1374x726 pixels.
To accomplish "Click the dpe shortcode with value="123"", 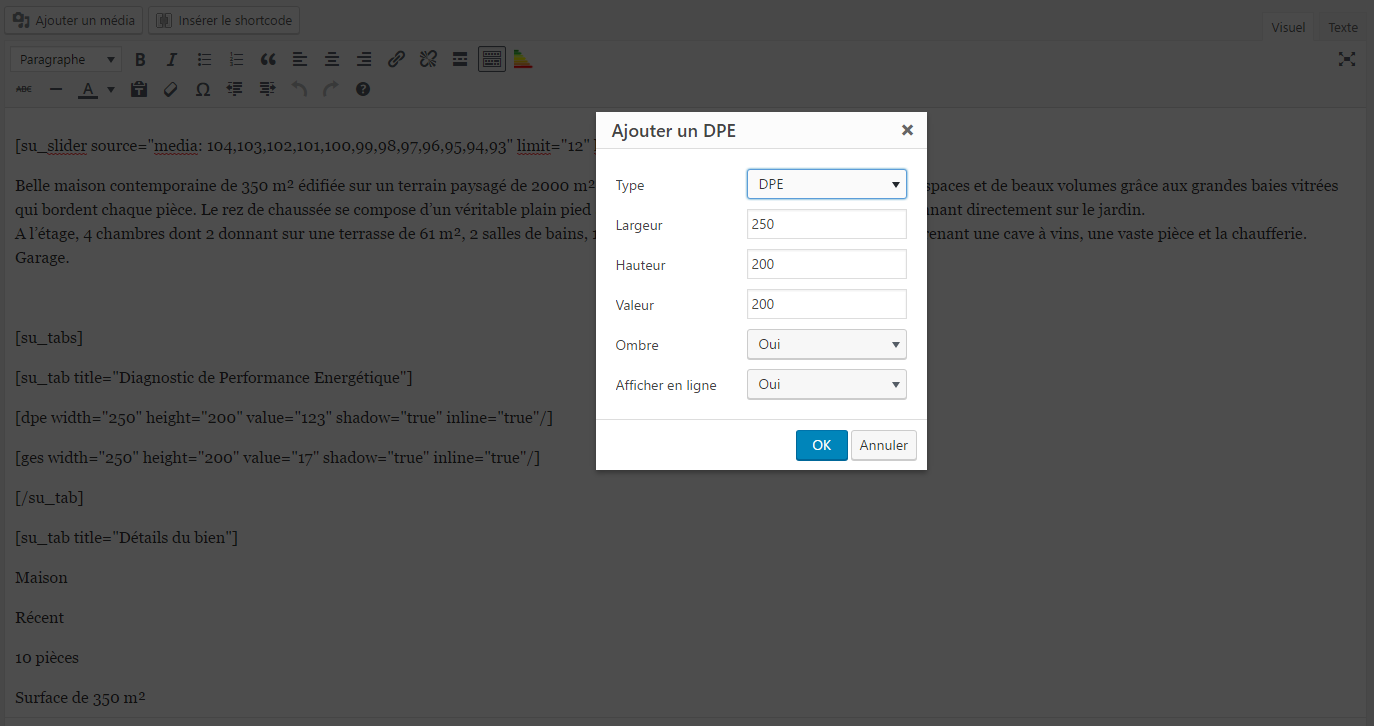I will pos(284,417).
